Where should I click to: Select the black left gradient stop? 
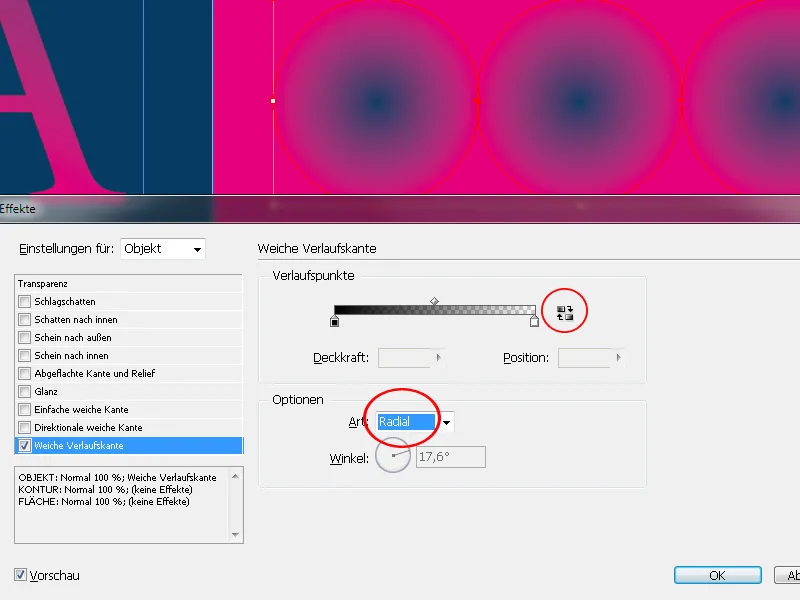click(x=335, y=321)
